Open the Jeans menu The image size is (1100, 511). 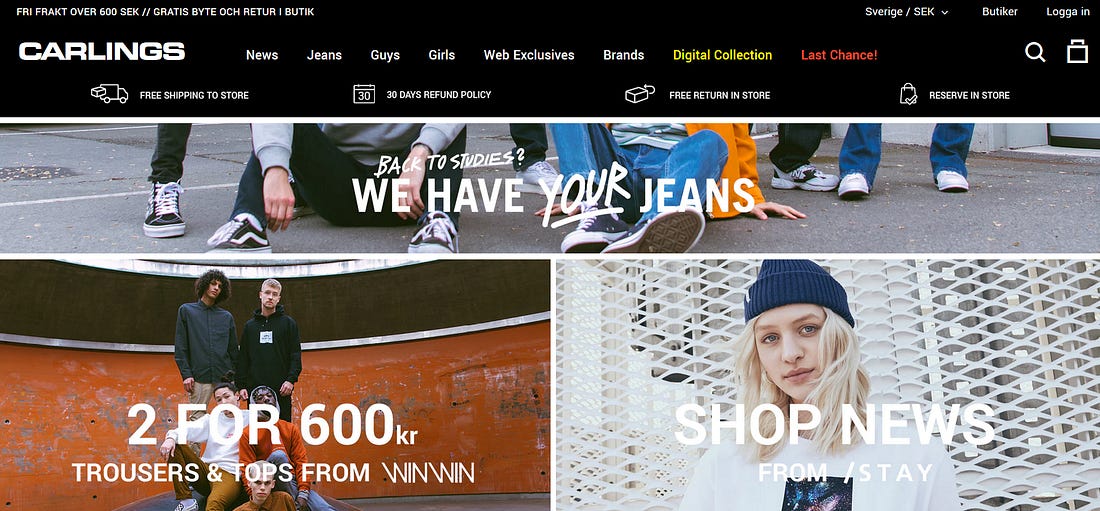click(x=324, y=55)
